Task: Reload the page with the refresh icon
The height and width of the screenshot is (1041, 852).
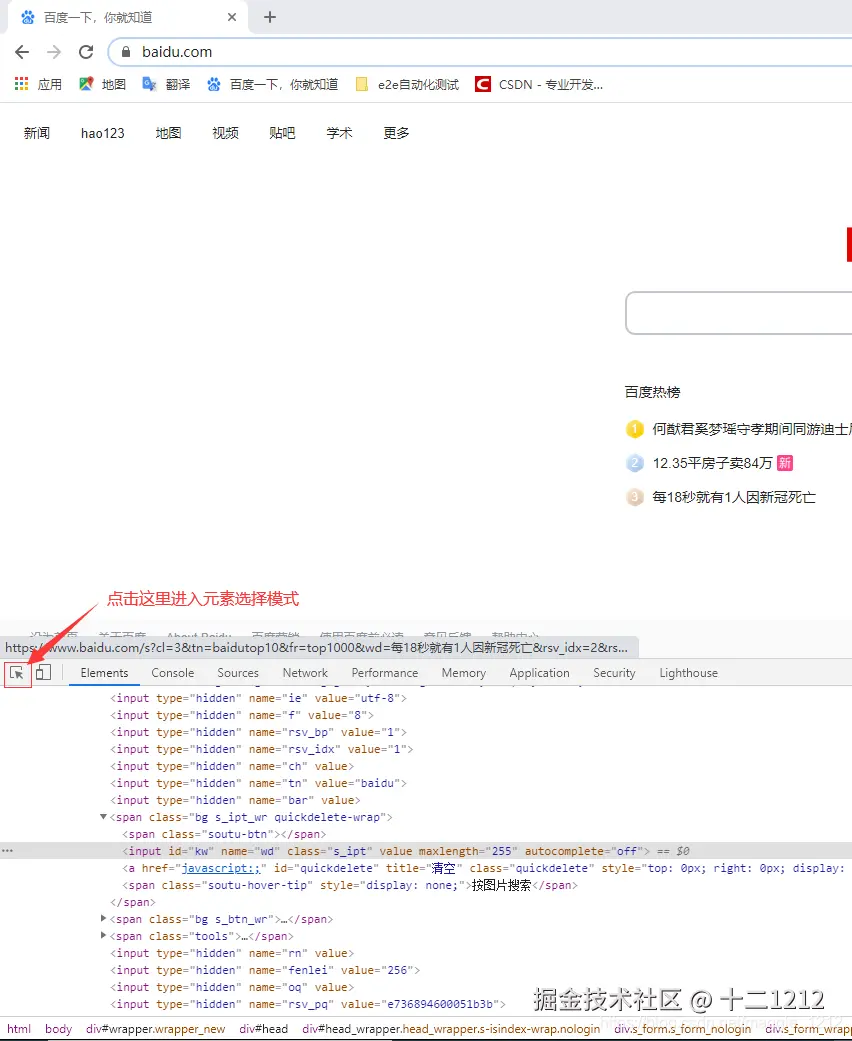Action: pos(86,52)
